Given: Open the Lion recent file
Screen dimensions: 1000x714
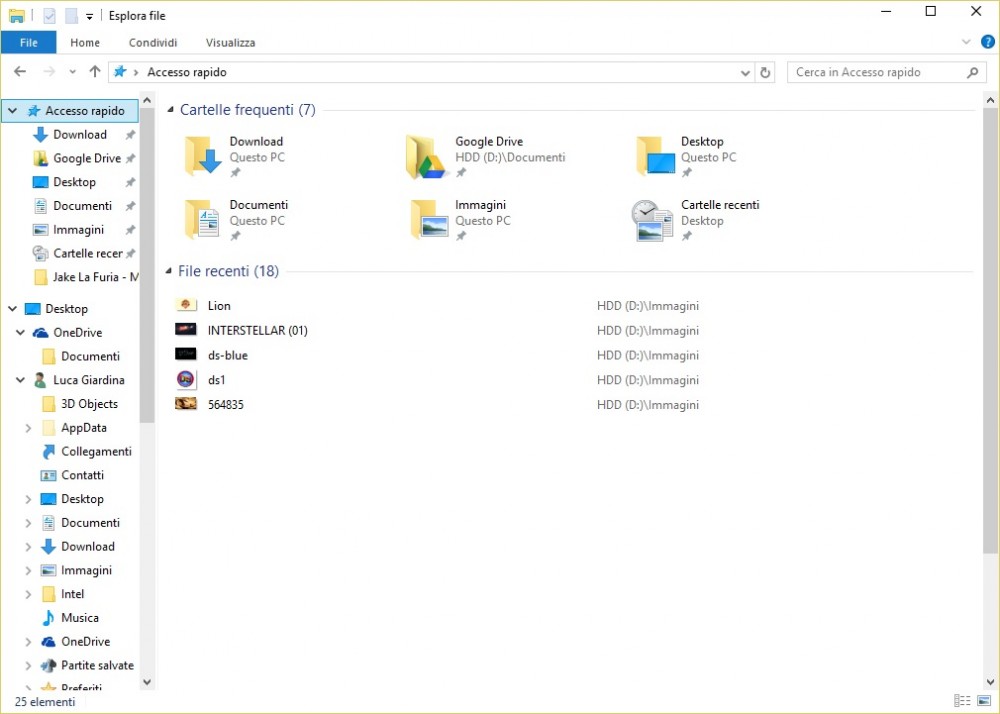Looking at the screenshot, I should pyautogui.click(x=219, y=306).
